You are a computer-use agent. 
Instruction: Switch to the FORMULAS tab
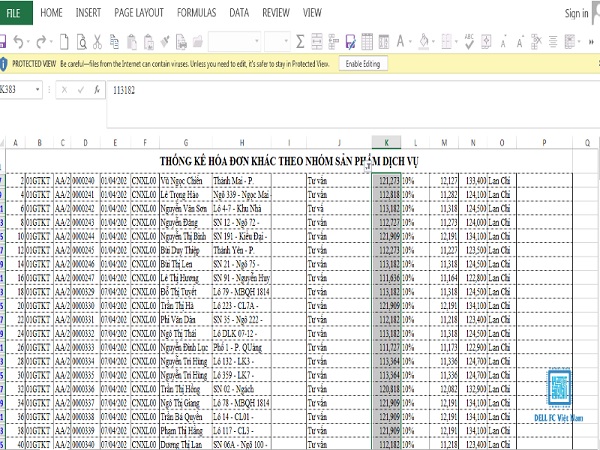(x=196, y=13)
